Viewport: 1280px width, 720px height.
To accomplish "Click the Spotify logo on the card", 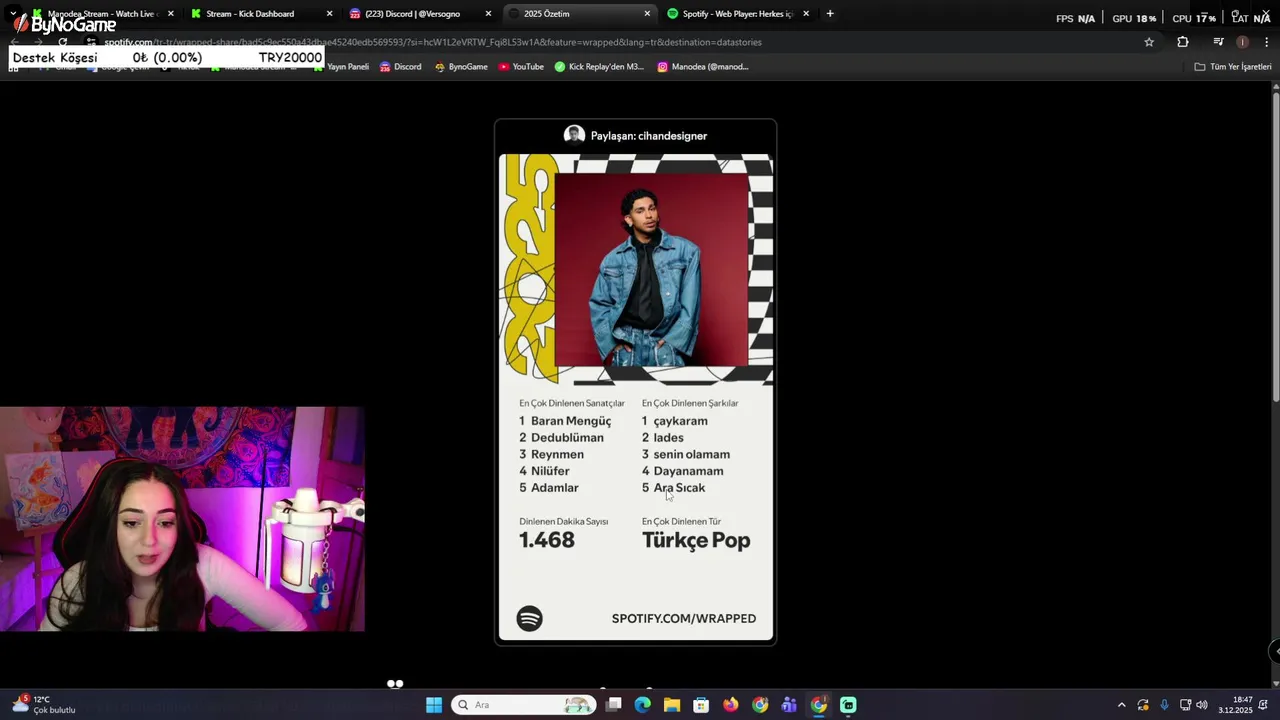I will [530, 618].
